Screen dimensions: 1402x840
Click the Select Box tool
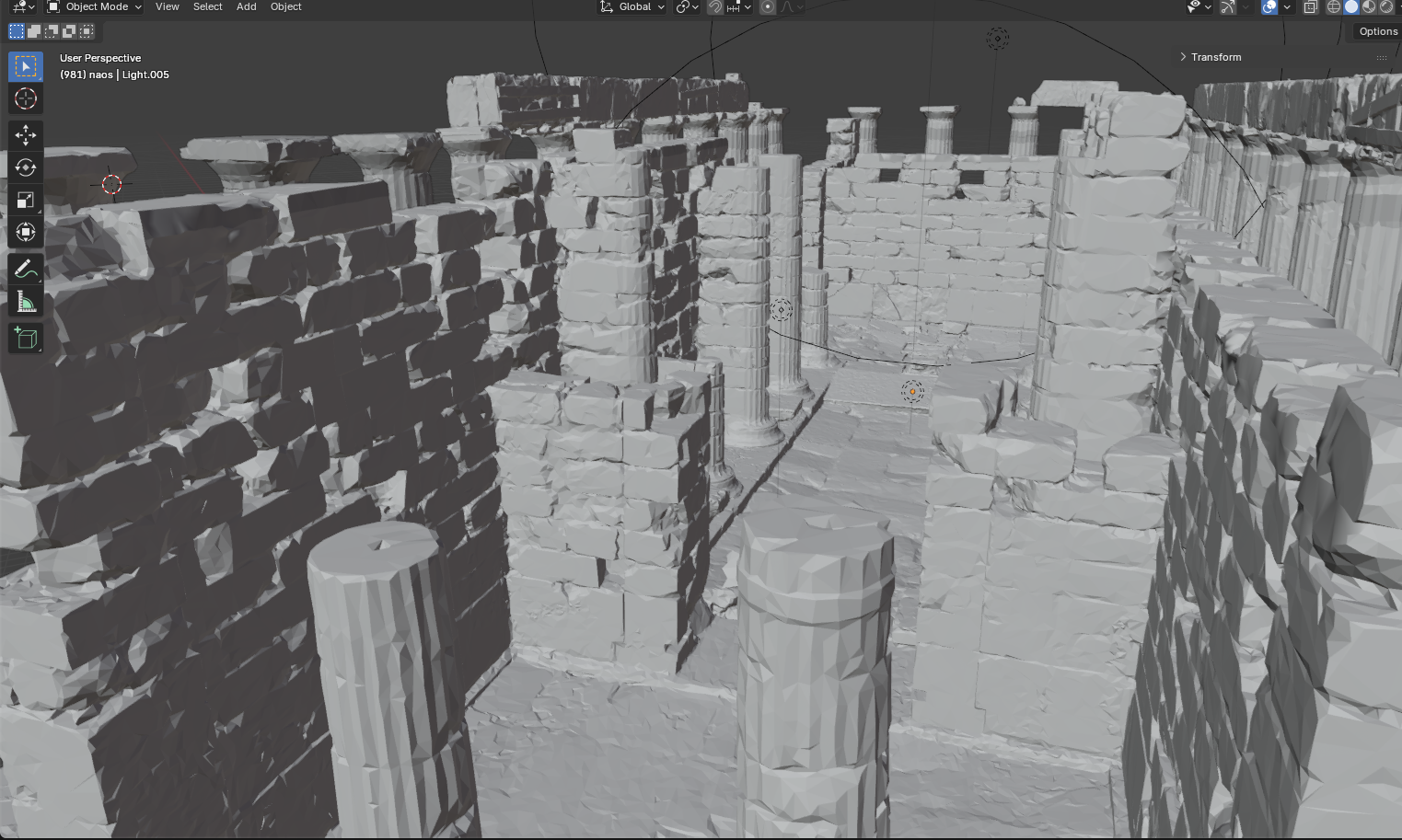click(x=25, y=66)
